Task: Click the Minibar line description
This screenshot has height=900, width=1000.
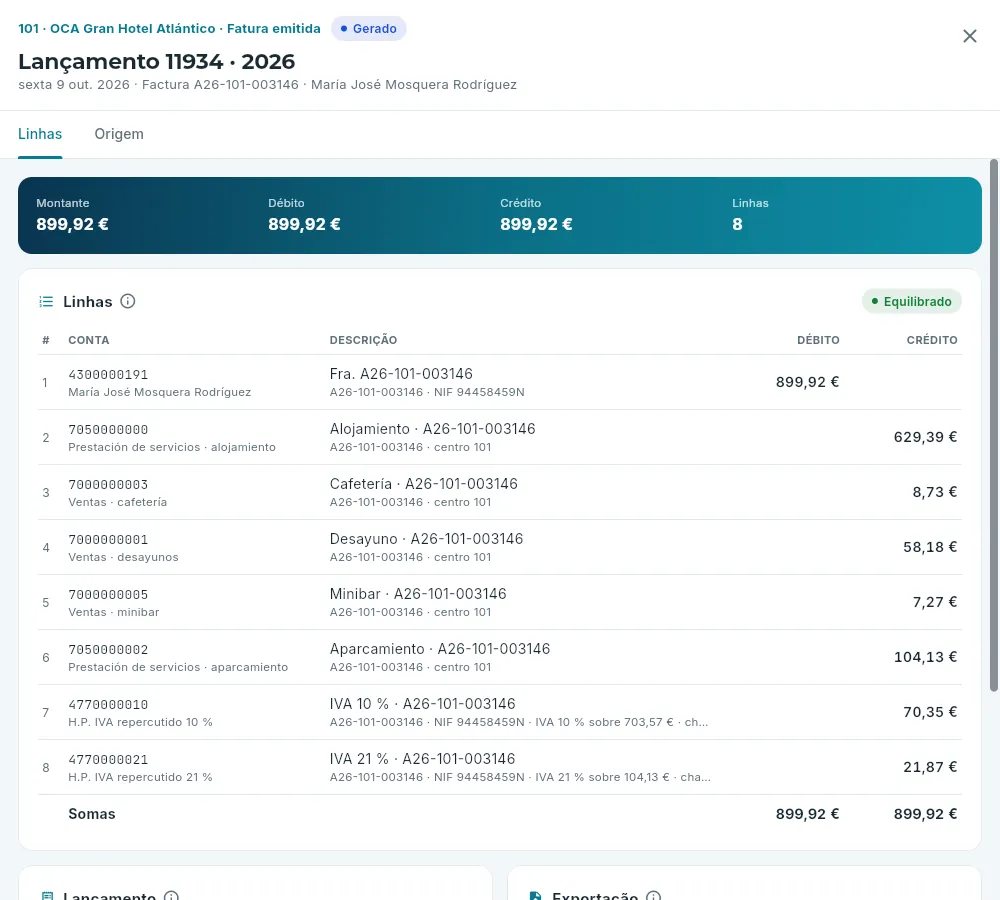Action: (x=418, y=593)
